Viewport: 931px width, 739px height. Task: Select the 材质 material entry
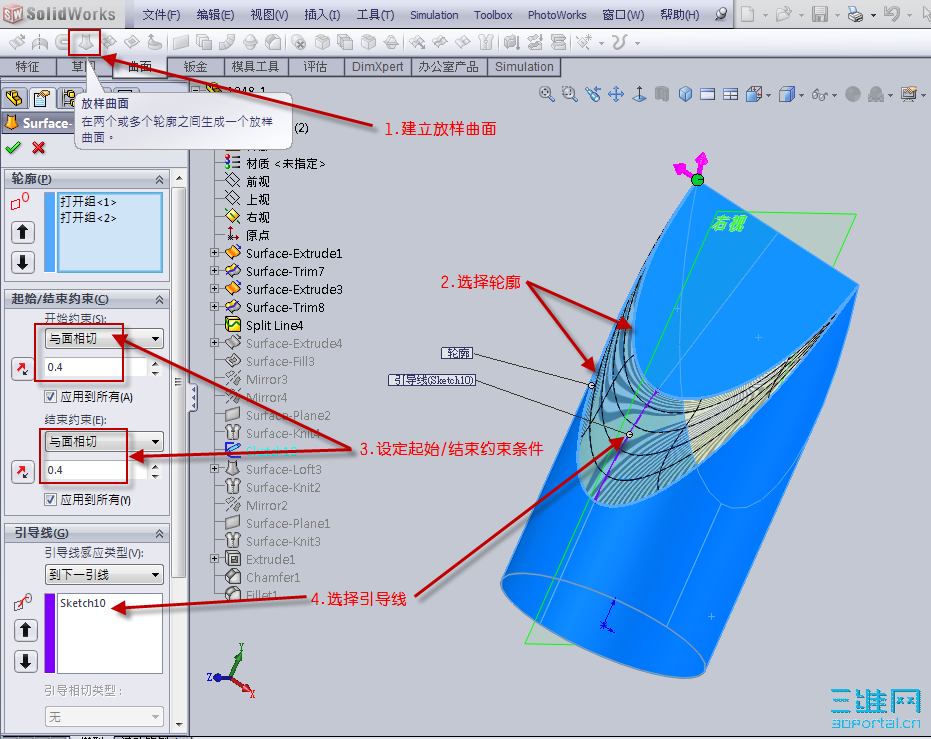pos(286,163)
